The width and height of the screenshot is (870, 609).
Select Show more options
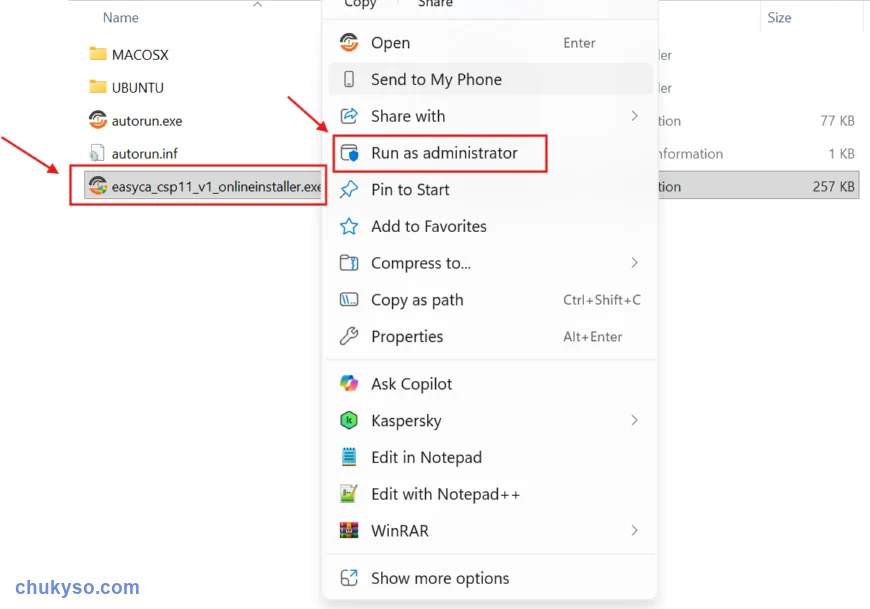(x=490, y=578)
